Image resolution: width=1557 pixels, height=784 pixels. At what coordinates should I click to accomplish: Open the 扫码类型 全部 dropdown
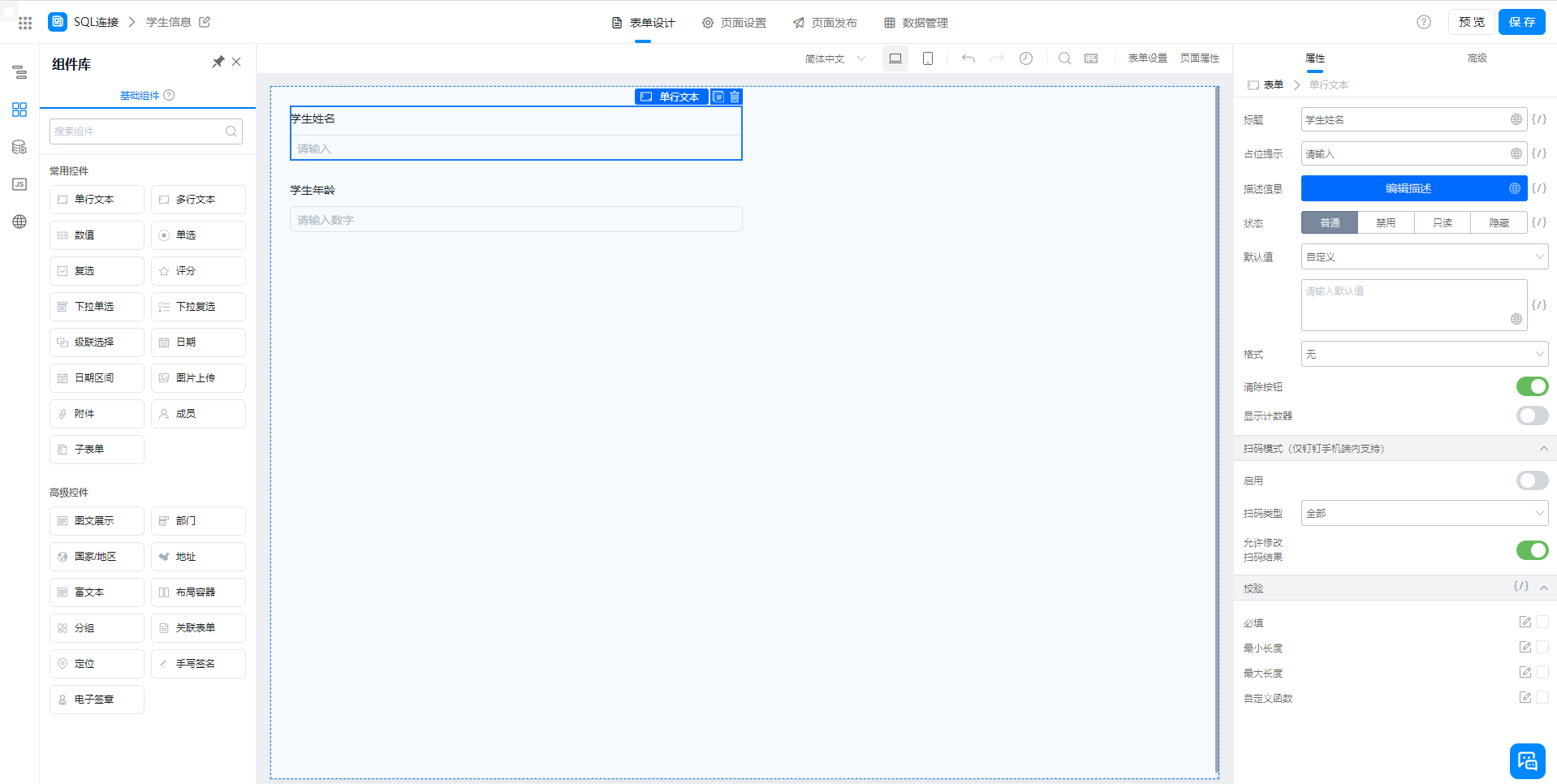click(x=1424, y=513)
